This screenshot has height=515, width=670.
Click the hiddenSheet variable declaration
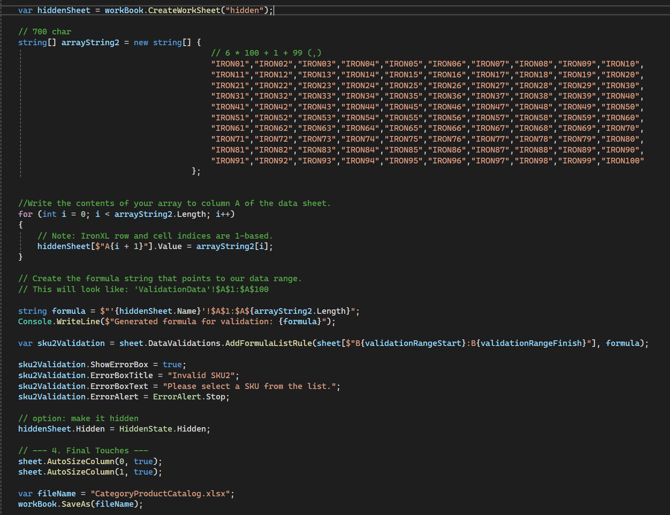(64, 10)
